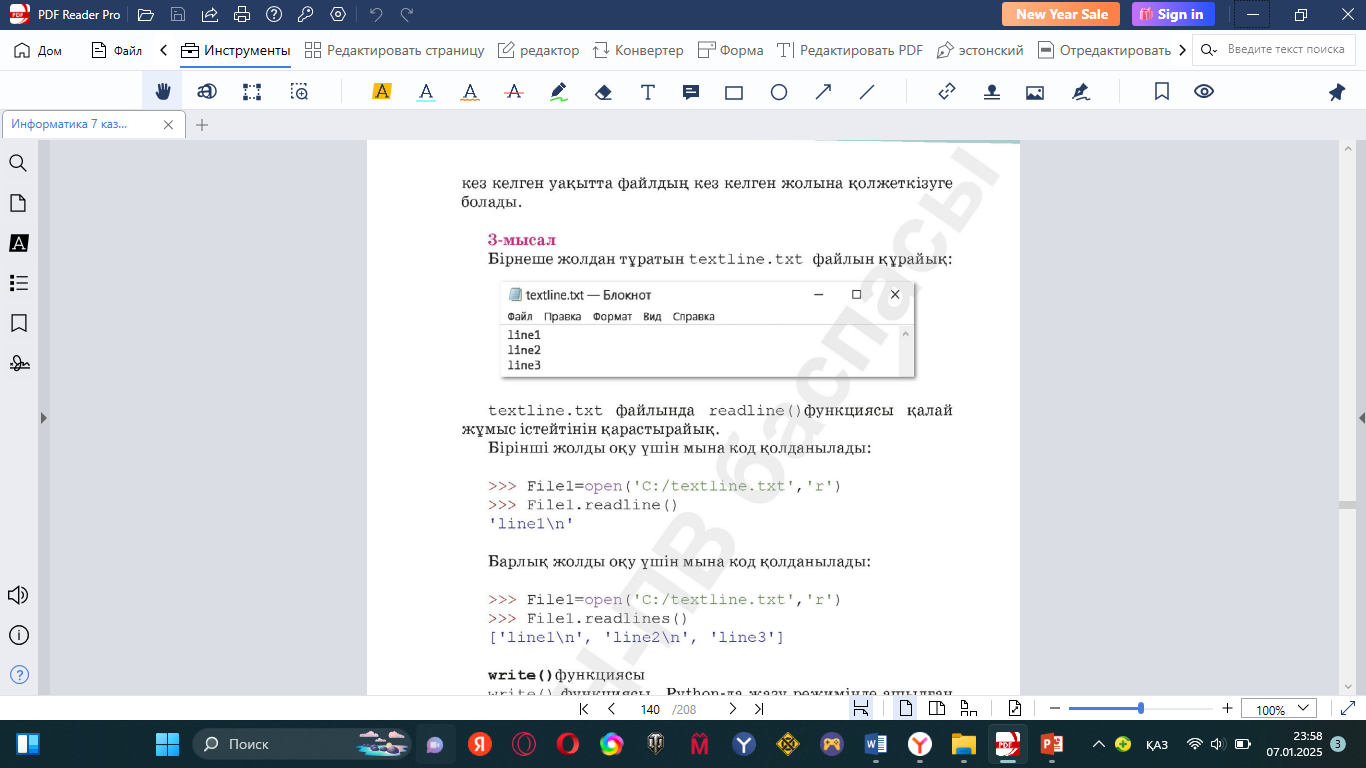This screenshot has width=1366, height=768.
Task: Pick the zoom-to-selected-area tool
Action: (299, 92)
